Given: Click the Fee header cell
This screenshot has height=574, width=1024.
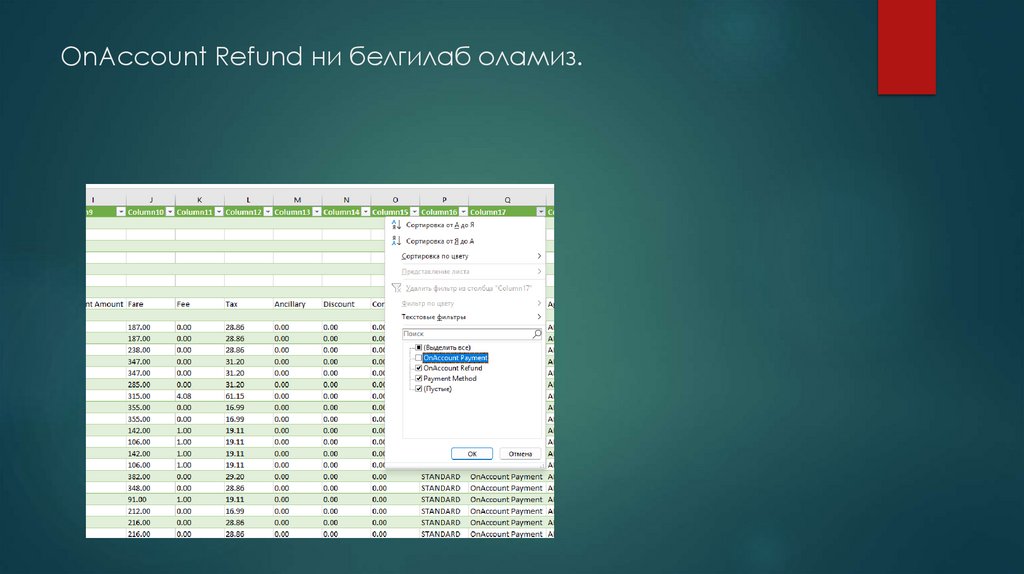Looking at the screenshot, I should [200, 304].
